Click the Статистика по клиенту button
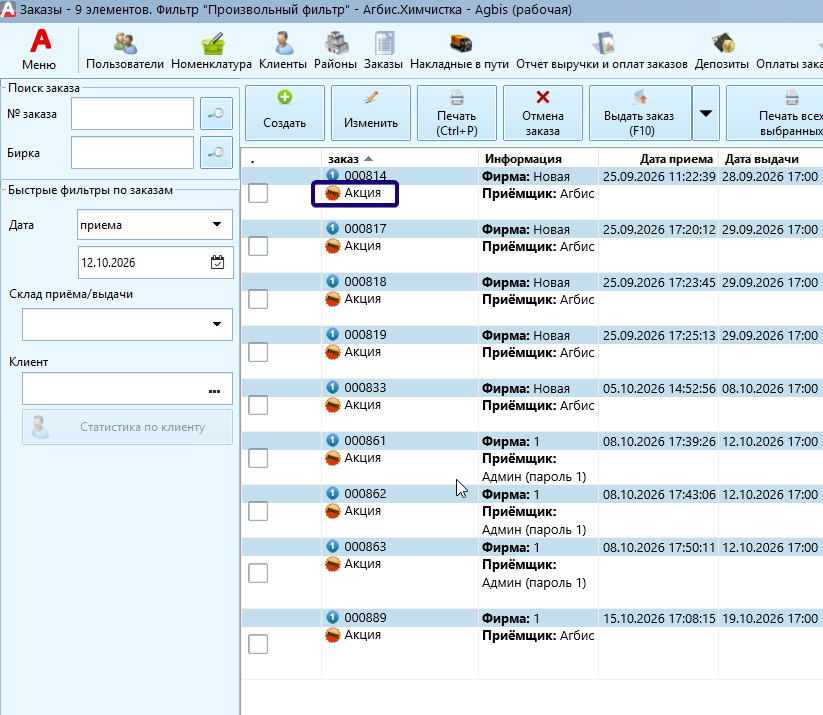This screenshot has height=715, width=823. click(127, 427)
